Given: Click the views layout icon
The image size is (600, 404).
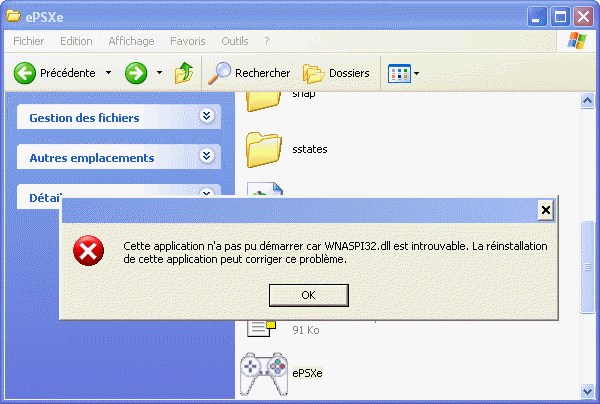Looking at the screenshot, I should click(399, 73).
